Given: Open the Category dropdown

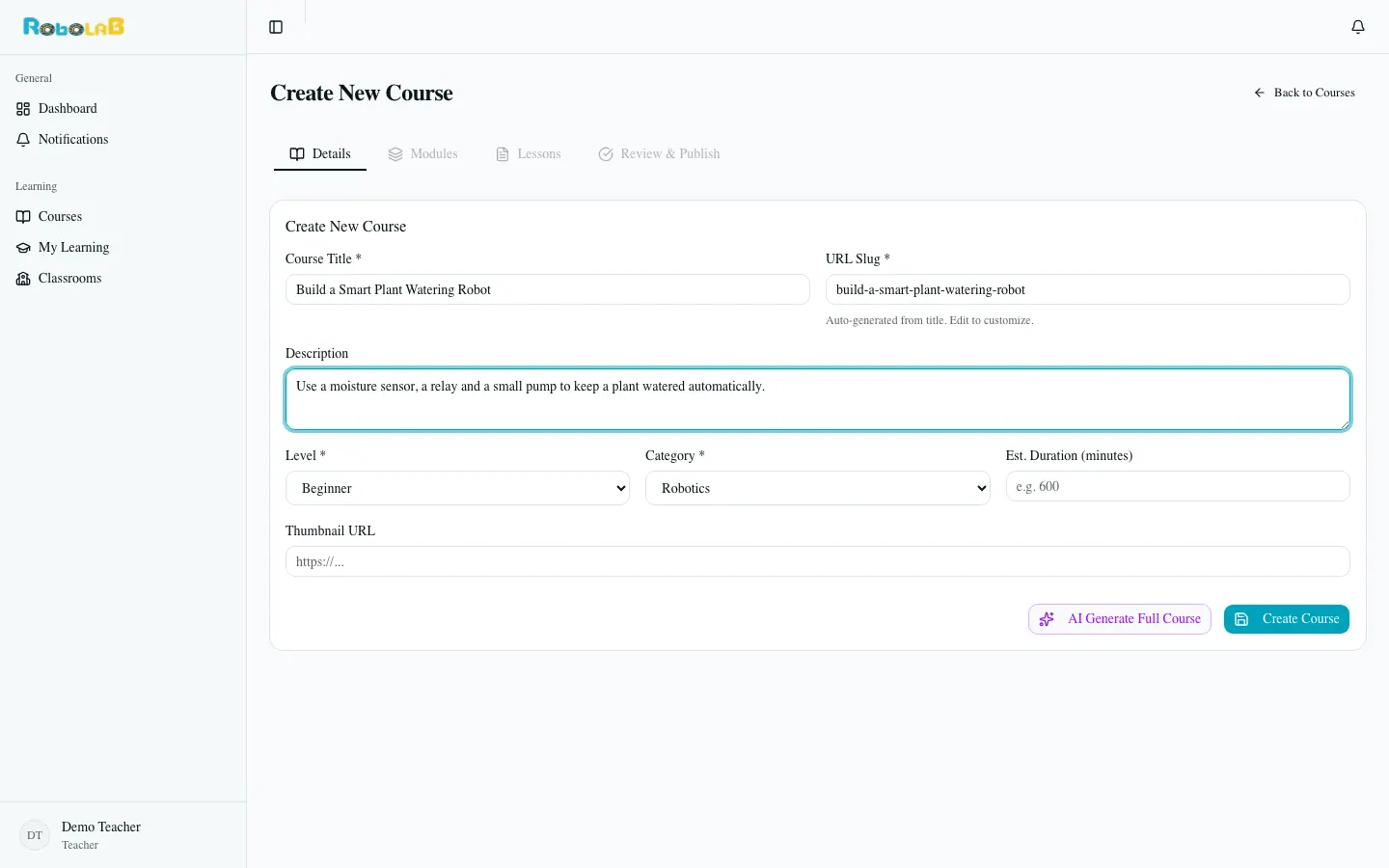Looking at the screenshot, I should [x=817, y=488].
